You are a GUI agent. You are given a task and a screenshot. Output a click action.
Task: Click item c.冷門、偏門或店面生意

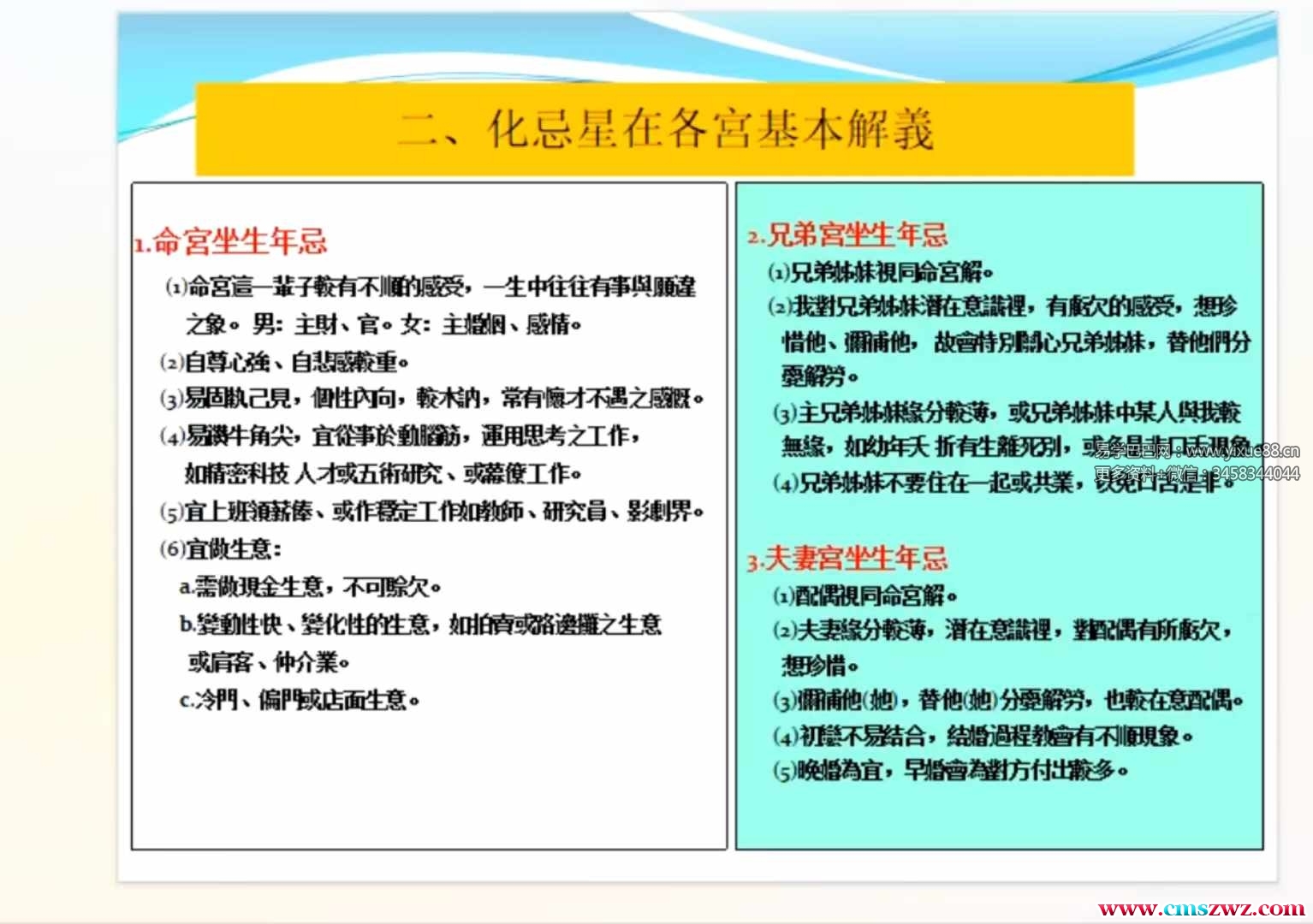[300, 701]
